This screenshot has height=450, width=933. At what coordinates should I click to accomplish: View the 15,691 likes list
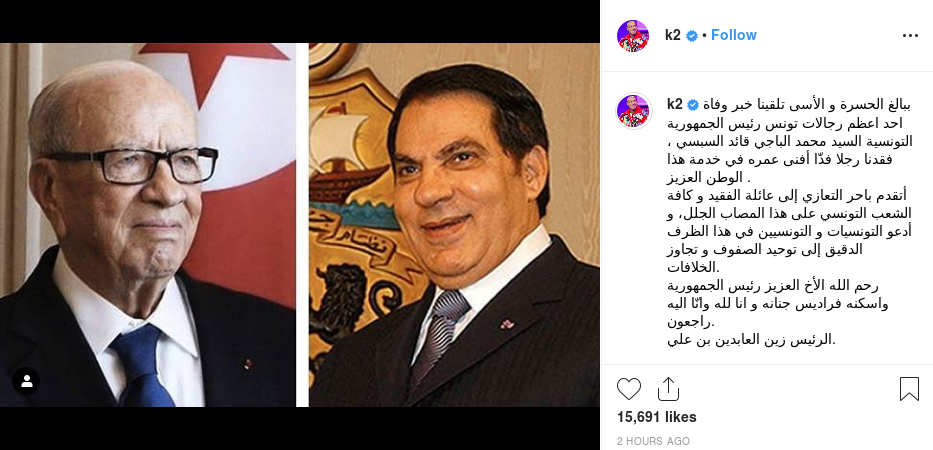pyautogui.click(x=656, y=417)
